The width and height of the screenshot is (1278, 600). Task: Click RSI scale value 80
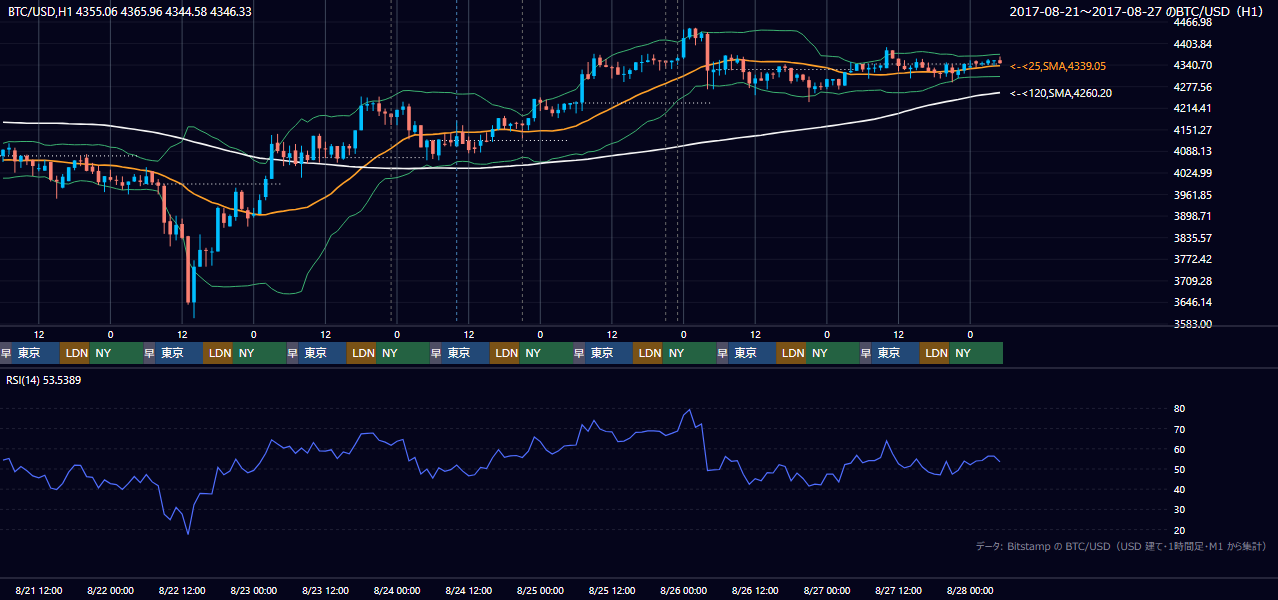click(x=1179, y=409)
